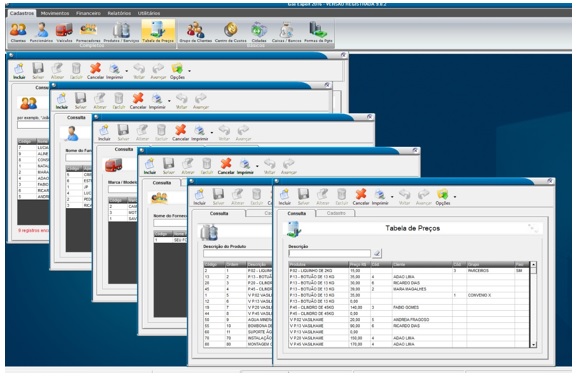
Task: Open Funcionários from the ribbon
Action: pos(41,32)
